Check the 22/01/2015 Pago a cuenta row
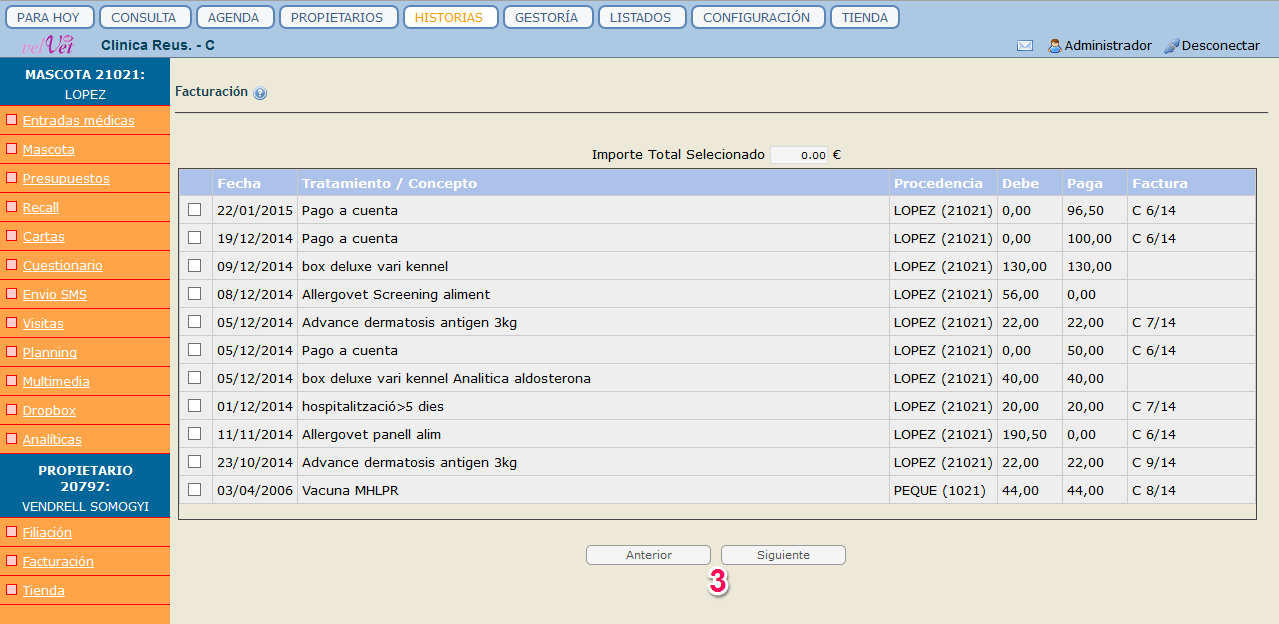1279x624 pixels. coord(194,210)
